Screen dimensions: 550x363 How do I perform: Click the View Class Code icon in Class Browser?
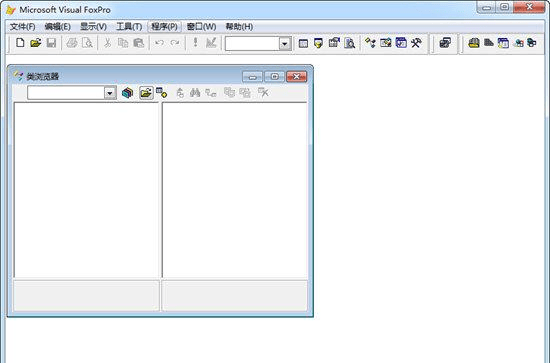click(180, 93)
